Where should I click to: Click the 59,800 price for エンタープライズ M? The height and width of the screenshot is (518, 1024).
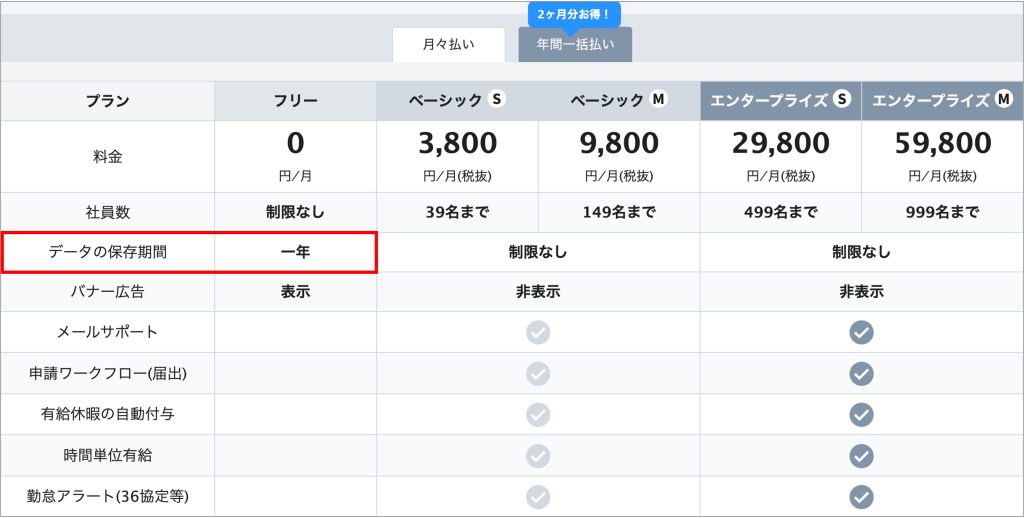coord(942,144)
